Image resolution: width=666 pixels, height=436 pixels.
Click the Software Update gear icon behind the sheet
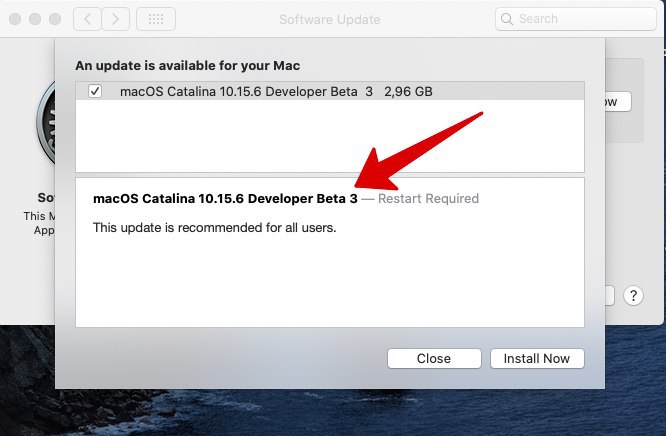(46, 122)
